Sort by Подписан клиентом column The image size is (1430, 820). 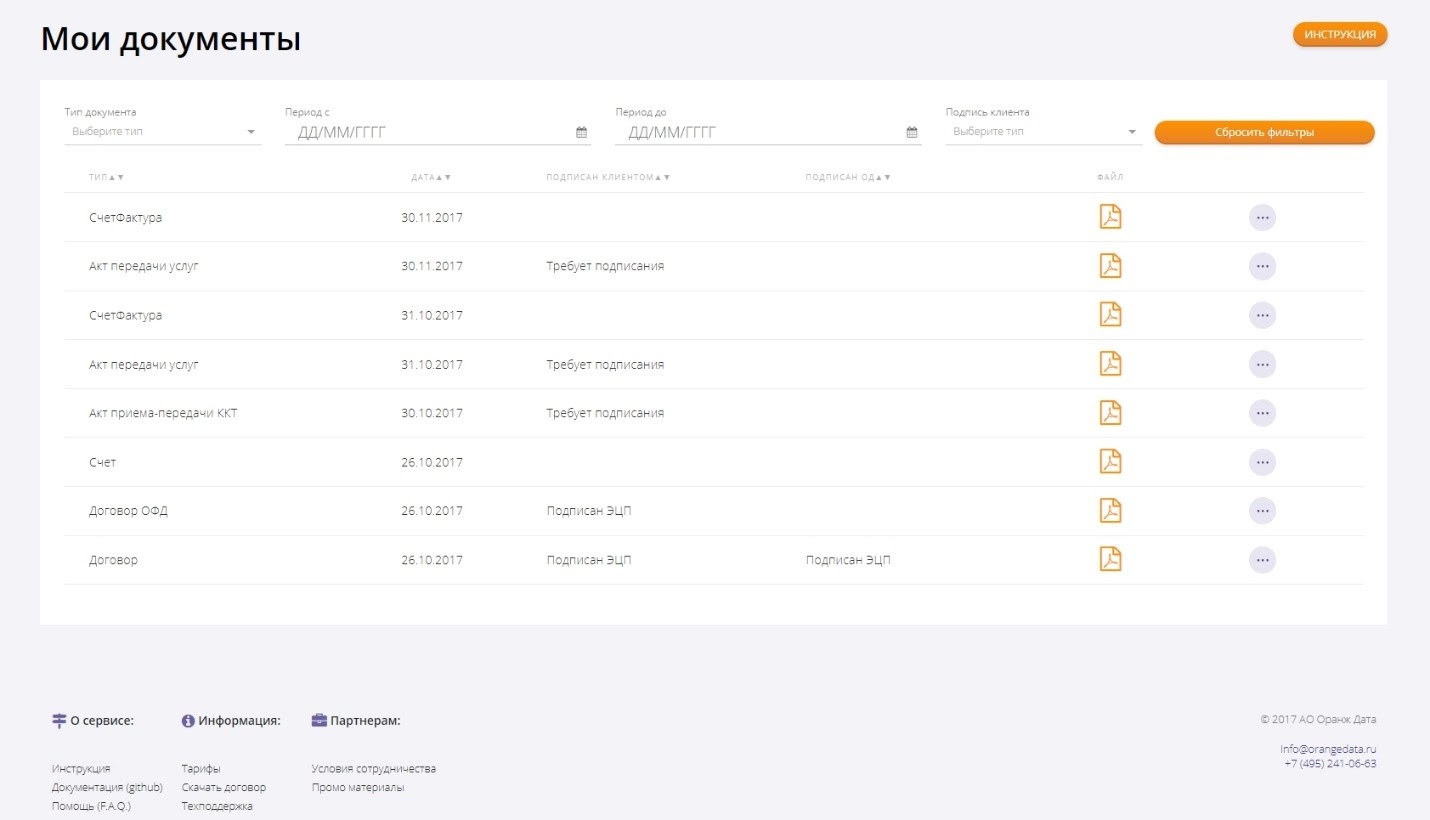point(607,177)
